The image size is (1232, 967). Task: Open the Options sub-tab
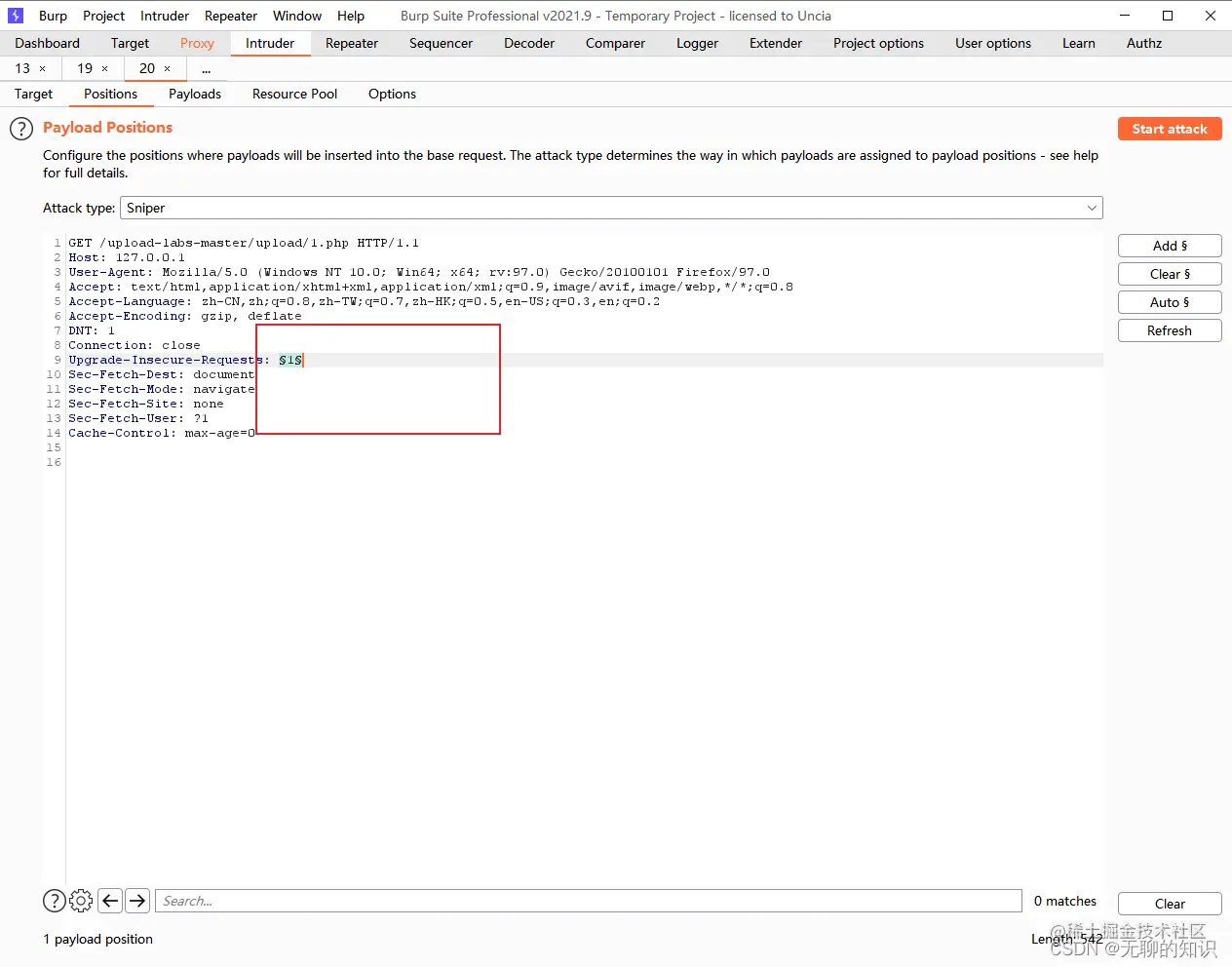pyautogui.click(x=392, y=94)
